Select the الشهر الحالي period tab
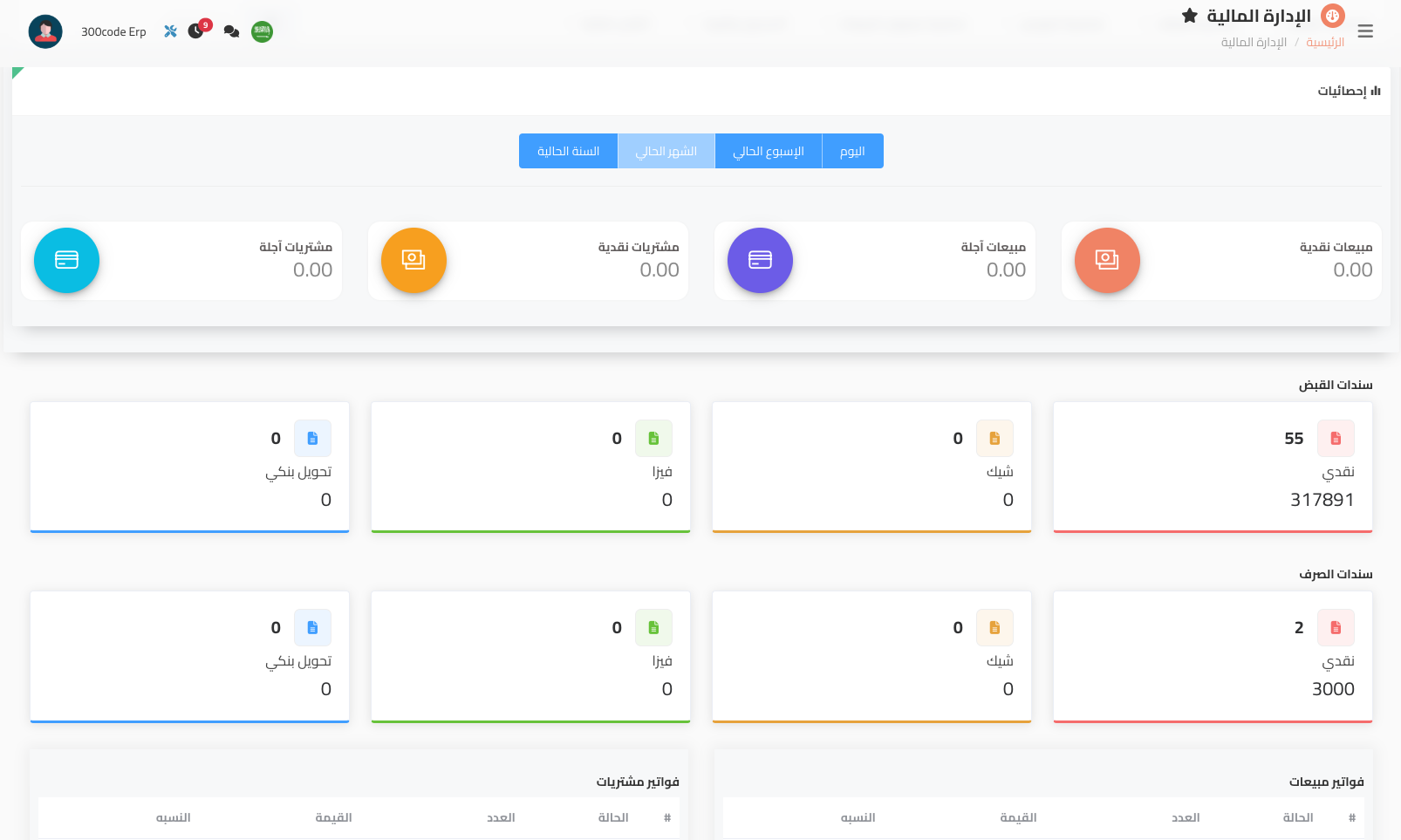Screen dimensions: 1401x840 click(666, 151)
